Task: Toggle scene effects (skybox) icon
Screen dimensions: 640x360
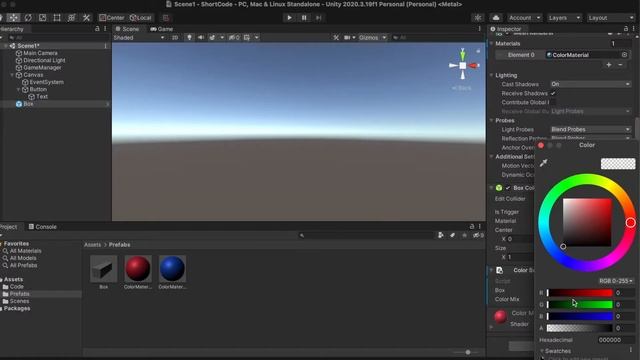Action: 212,38
